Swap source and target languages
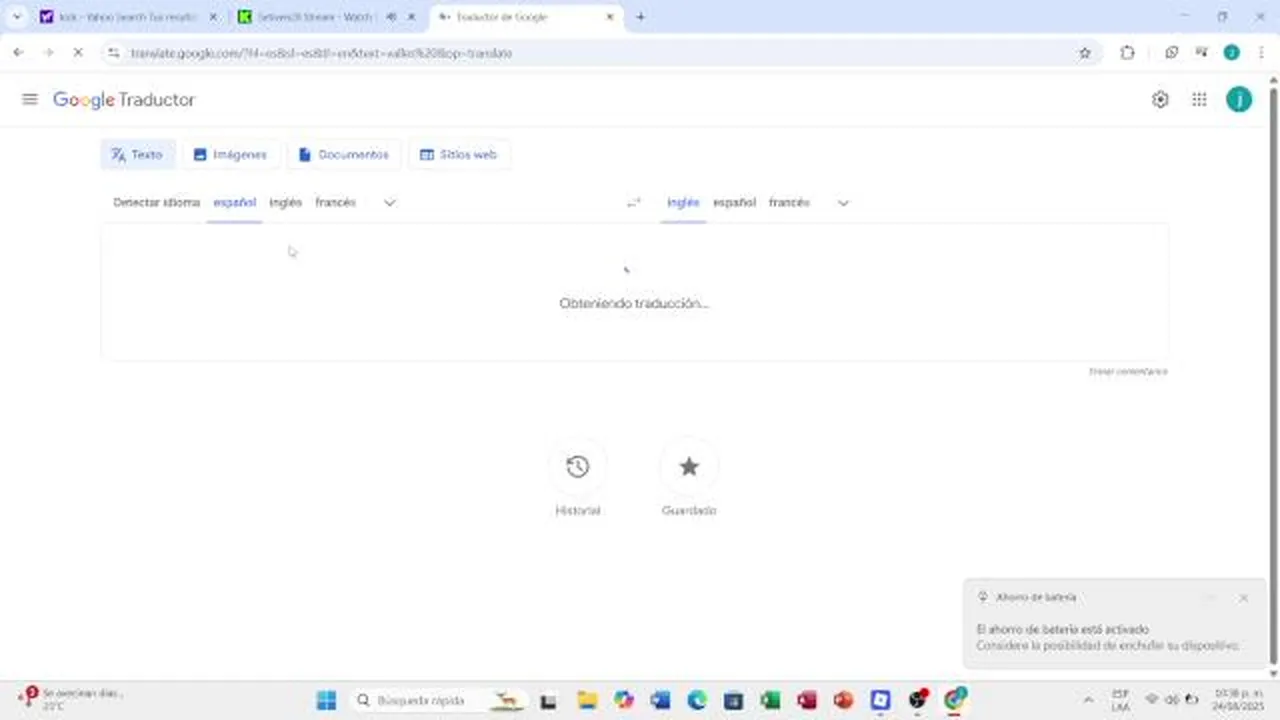 633,203
